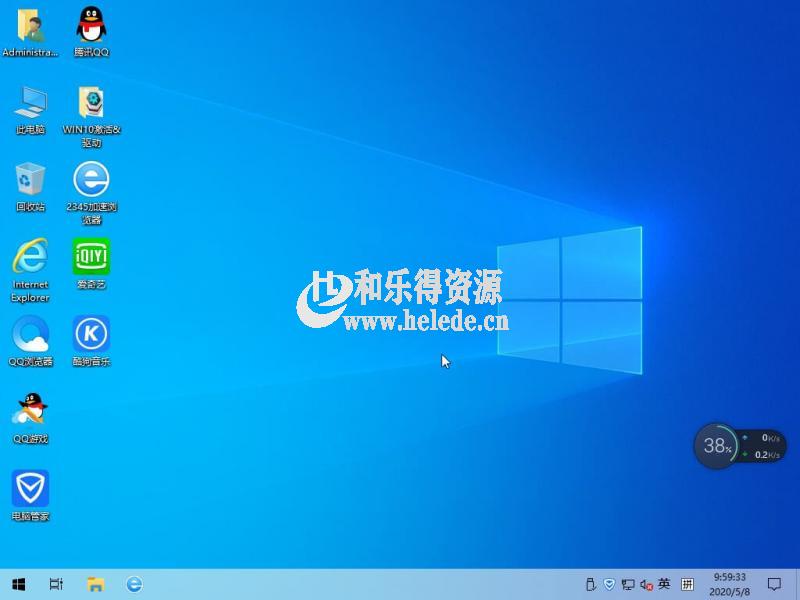
Task: Toggle the 英 input language indicator
Action: (664, 584)
